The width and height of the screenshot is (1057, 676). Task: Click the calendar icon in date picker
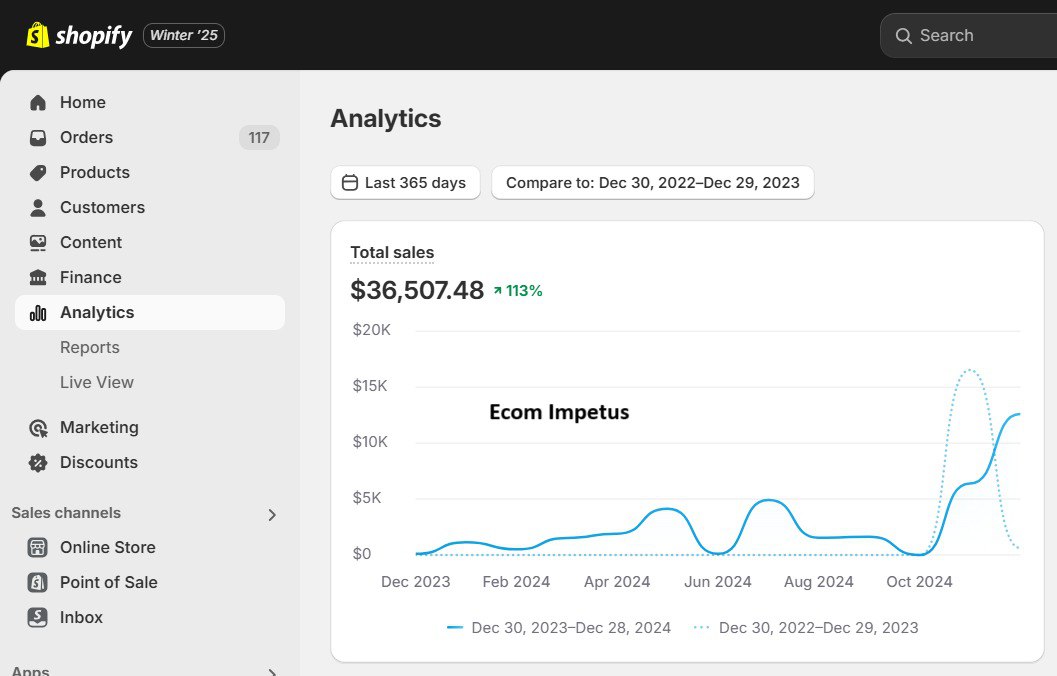point(350,183)
